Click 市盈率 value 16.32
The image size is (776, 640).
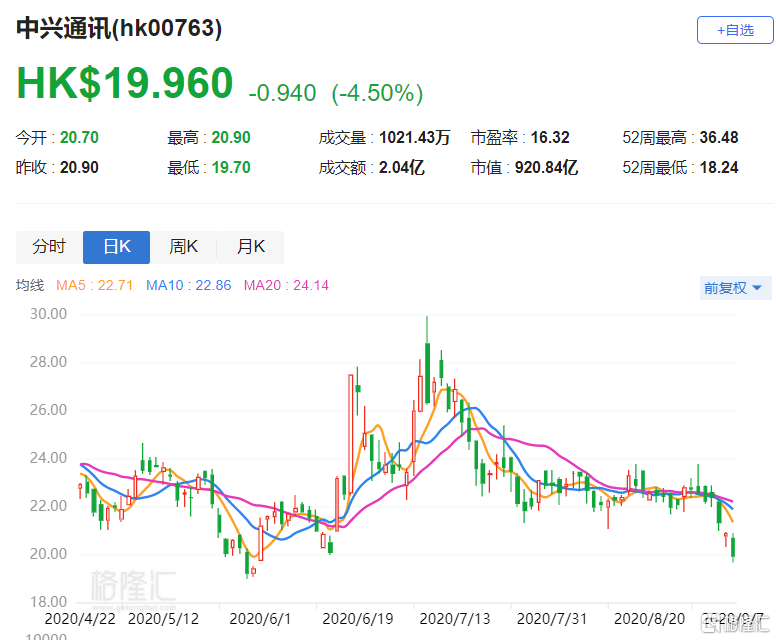[550, 138]
